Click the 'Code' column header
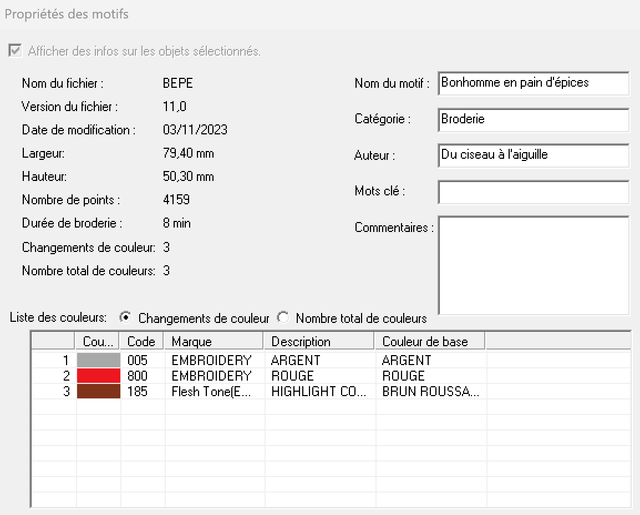This screenshot has width=640, height=515. (x=143, y=342)
